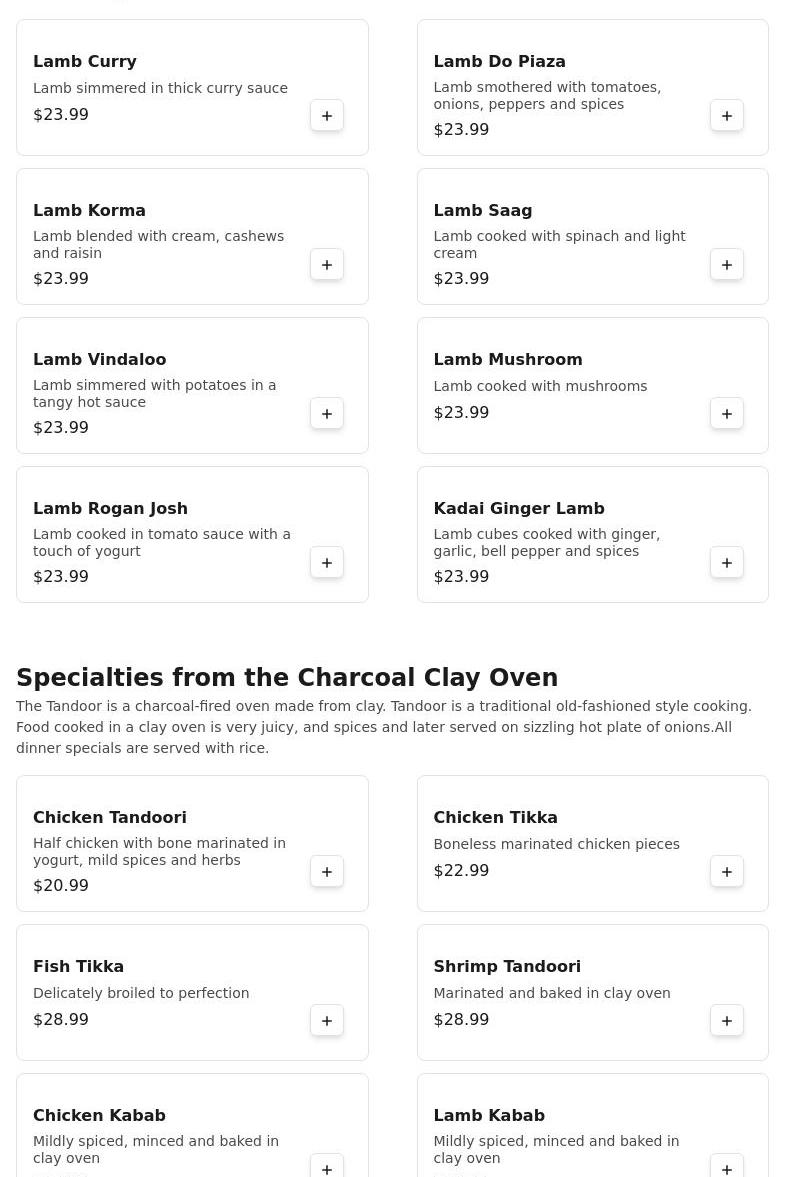Add Lamb Saag to the order

727,265
